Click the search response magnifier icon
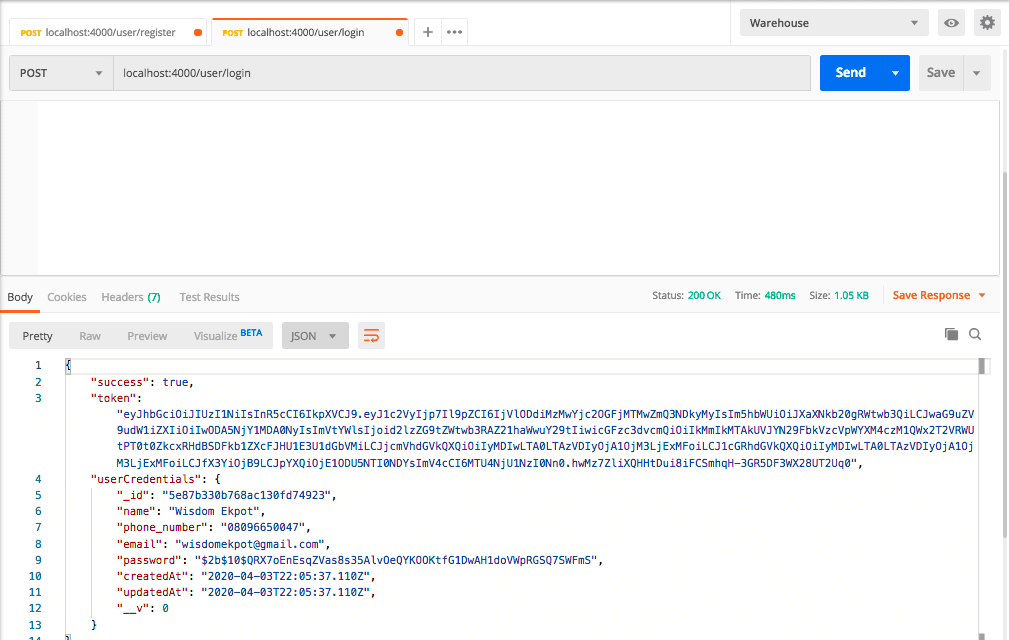This screenshot has width=1009, height=640. click(975, 335)
